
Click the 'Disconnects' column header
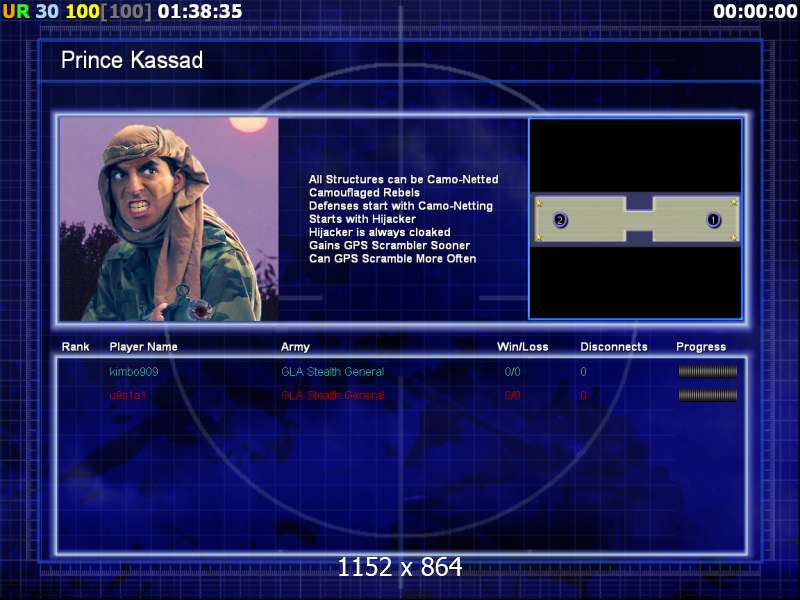(614, 347)
